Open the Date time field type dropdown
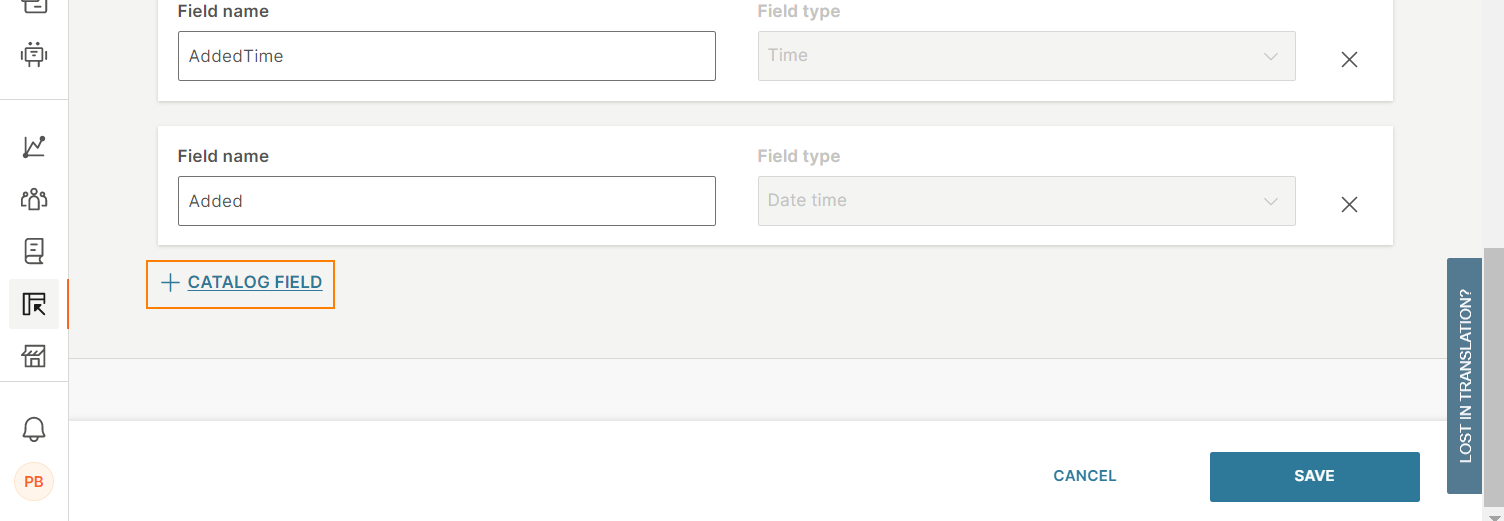The width and height of the screenshot is (1504, 521). click(1026, 201)
